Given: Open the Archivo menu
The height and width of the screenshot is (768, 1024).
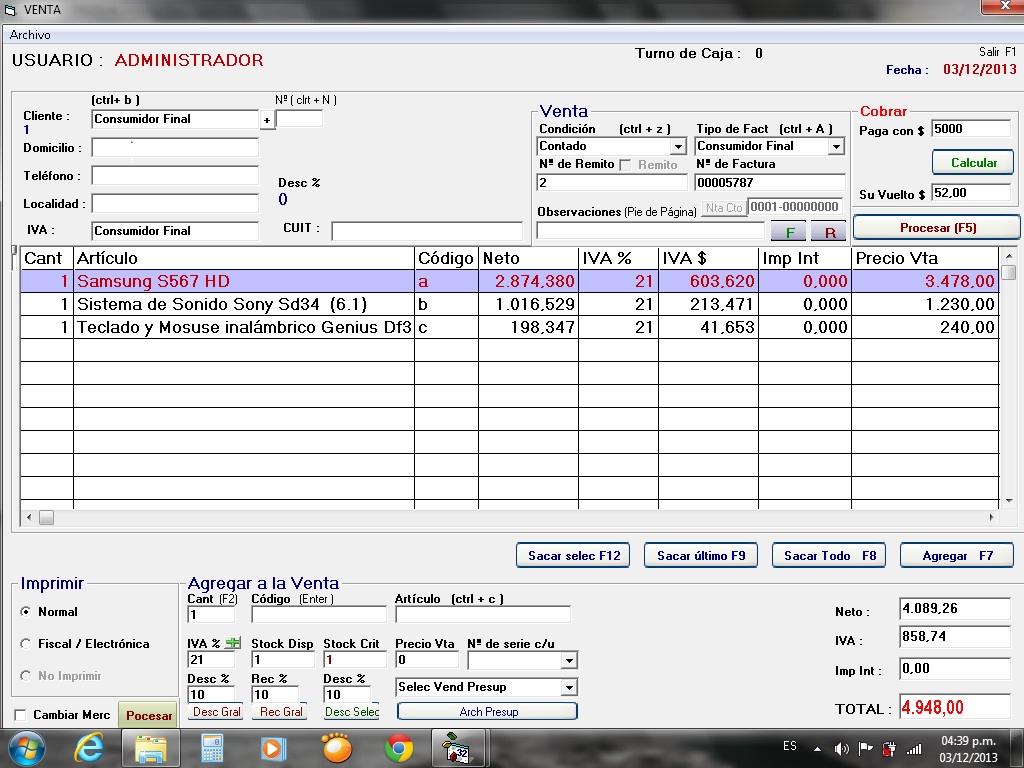Looking at the screenshot, I should (30, 35).
